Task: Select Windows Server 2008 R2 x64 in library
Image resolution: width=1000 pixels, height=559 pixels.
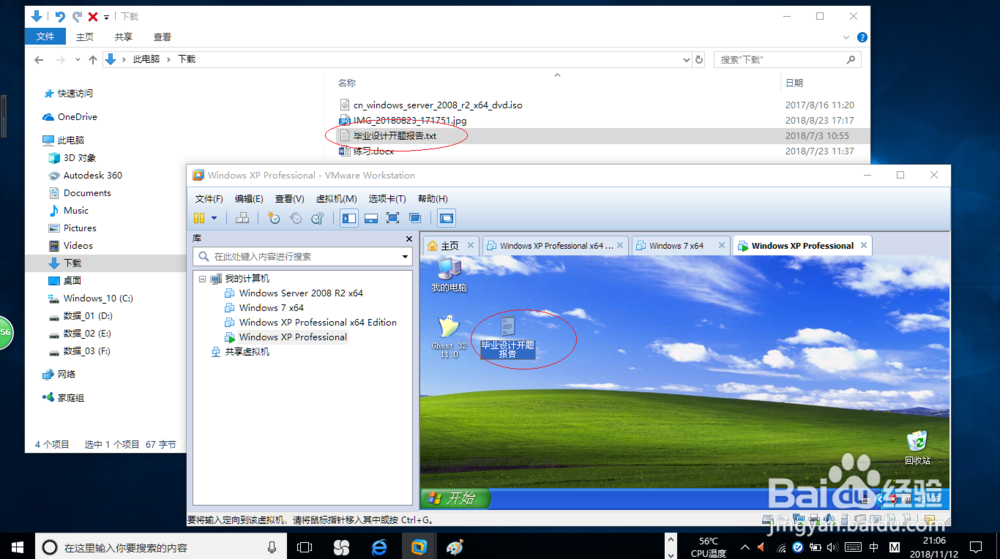Action: pyautogui.click(x=300, y=293)
